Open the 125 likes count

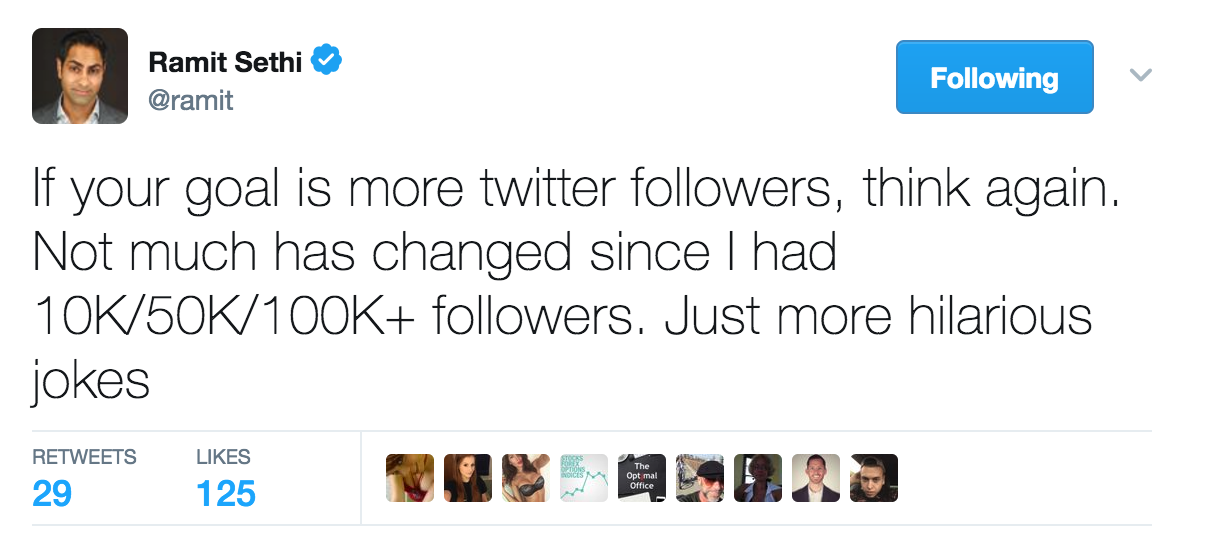[226, 493]
